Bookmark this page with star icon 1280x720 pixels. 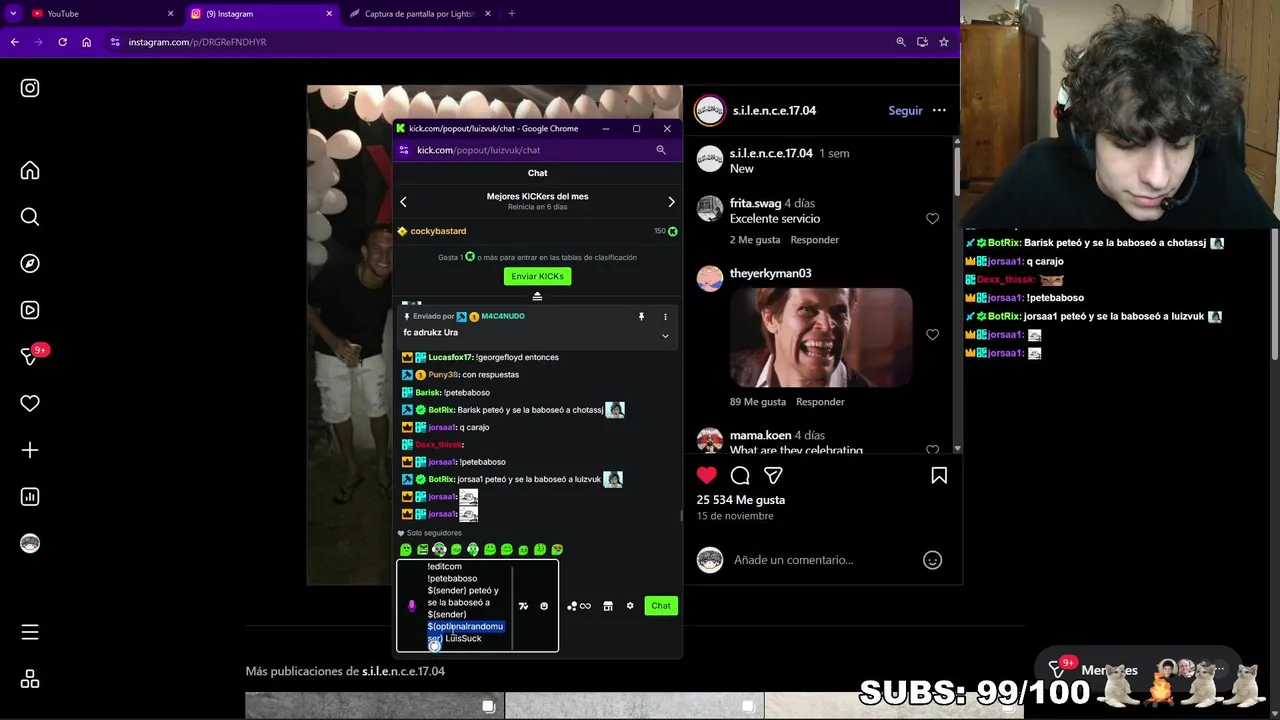point(944,42)
